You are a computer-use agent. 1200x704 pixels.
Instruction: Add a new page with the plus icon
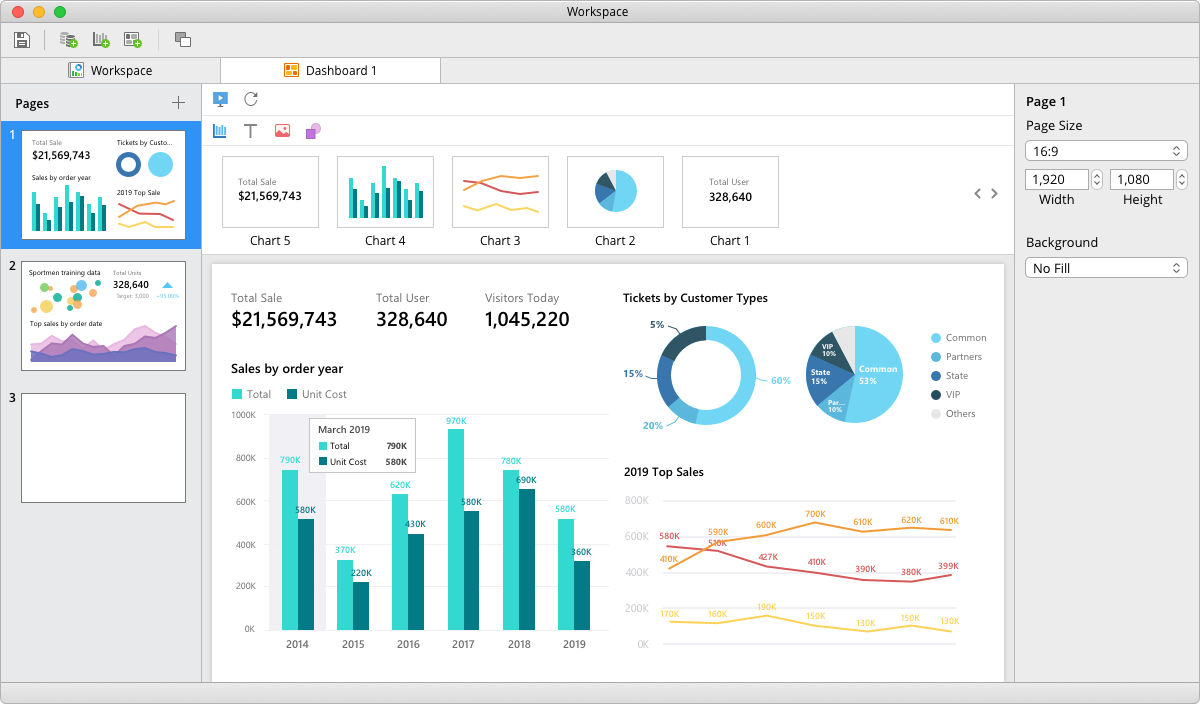[x=178, y=103]
